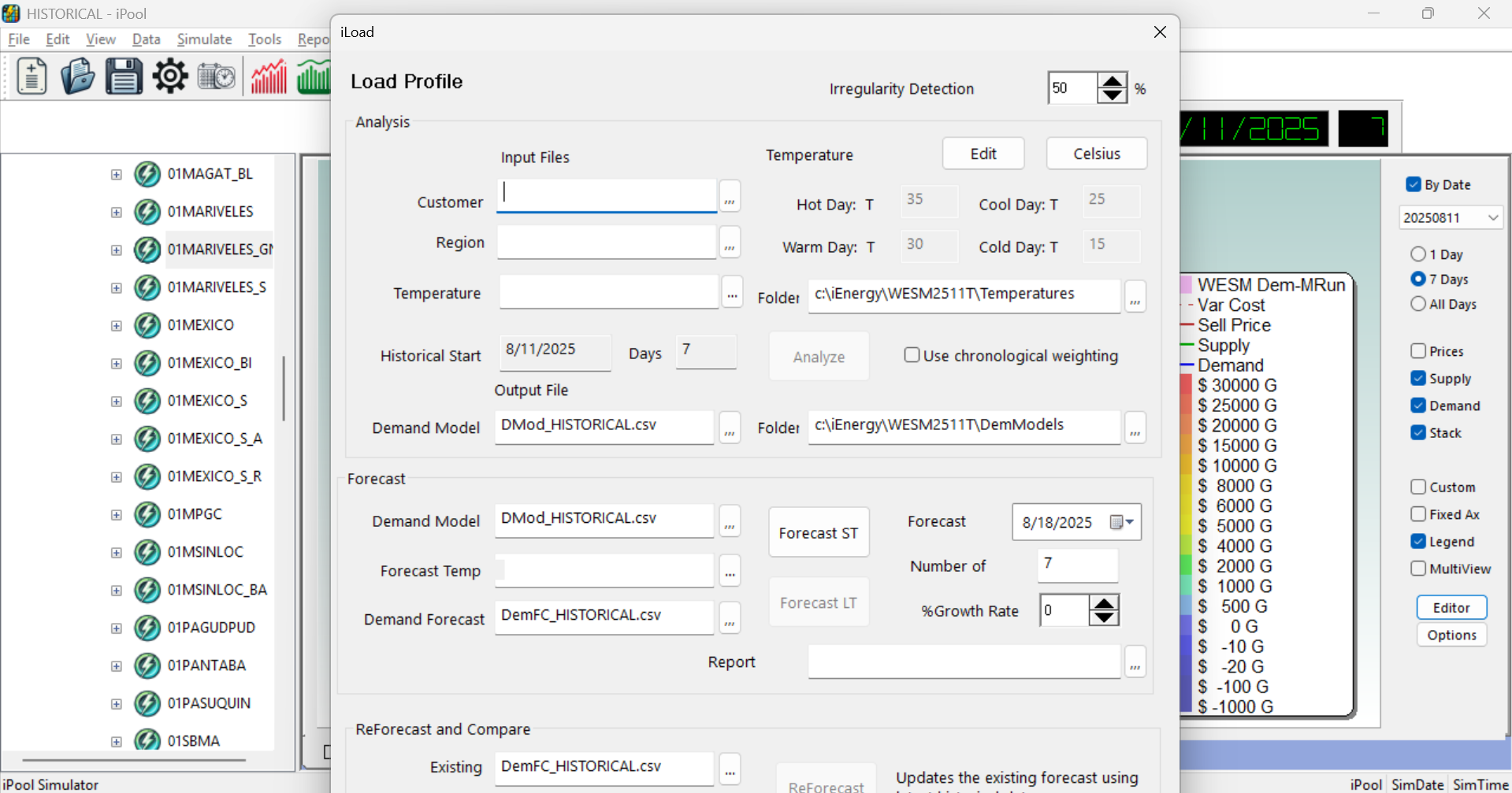
Task: Click into the Region input field
Action: 606,243
